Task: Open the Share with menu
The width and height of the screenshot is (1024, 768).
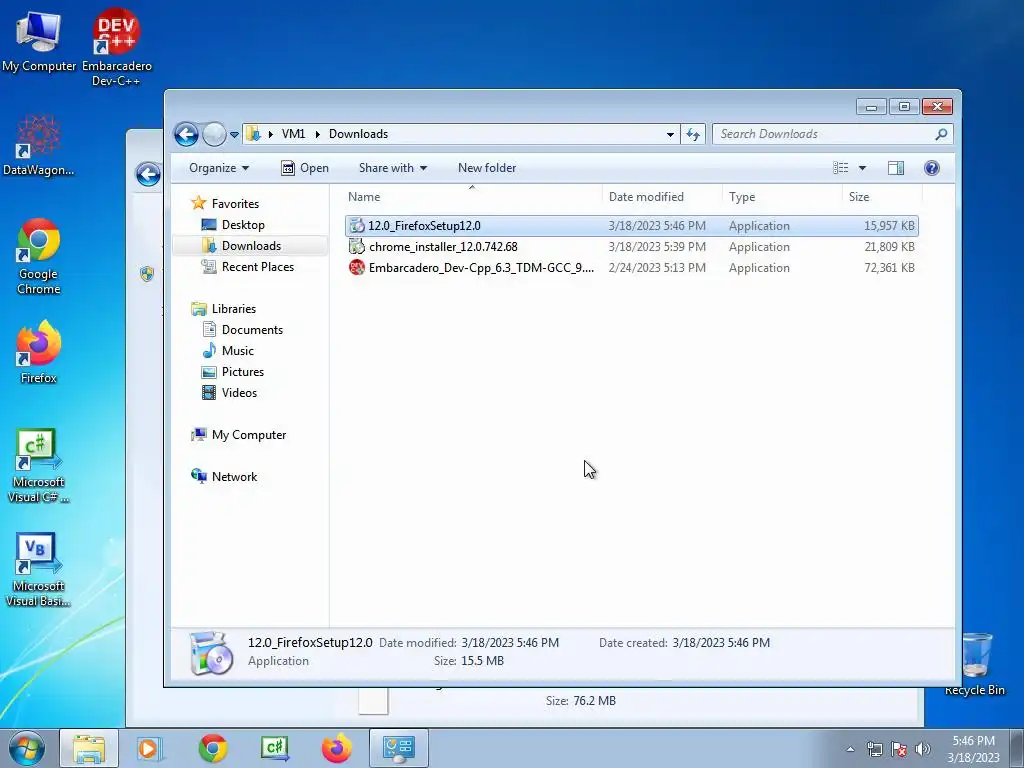Action: 392,168
